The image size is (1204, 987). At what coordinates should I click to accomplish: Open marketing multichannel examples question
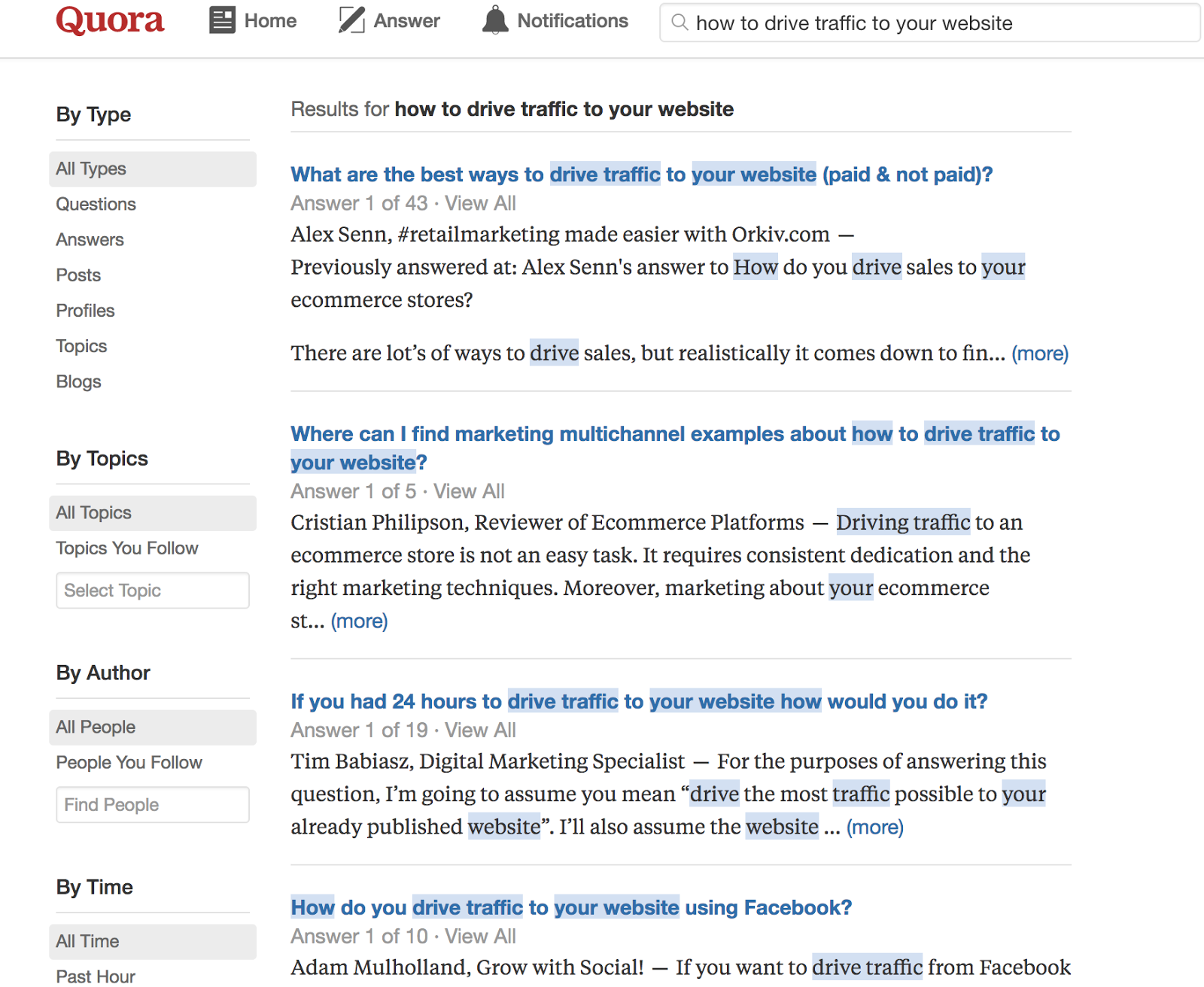675,448
